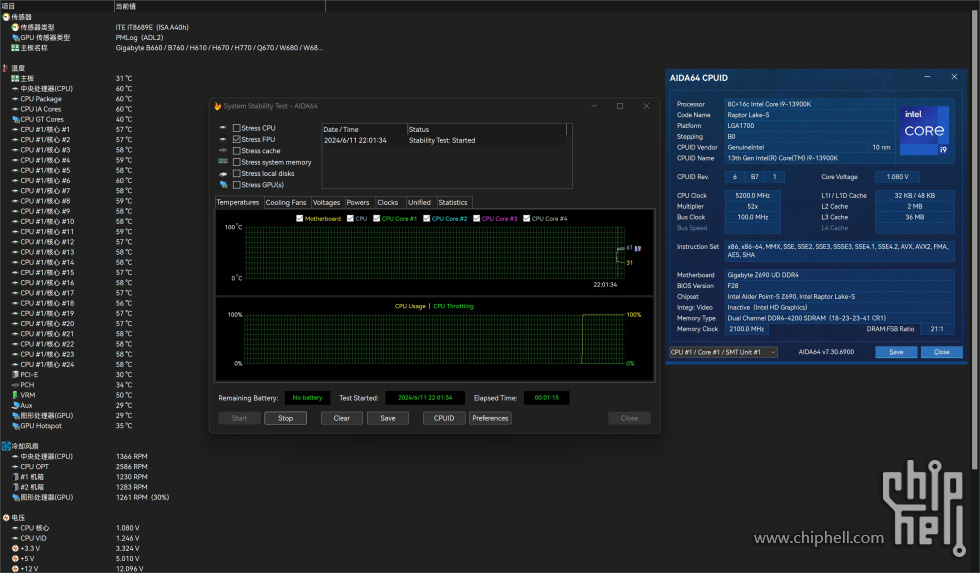Screen dimensions: 980x573
Task: Enable the Stress CPU checkbox
Action: [236, 128]
